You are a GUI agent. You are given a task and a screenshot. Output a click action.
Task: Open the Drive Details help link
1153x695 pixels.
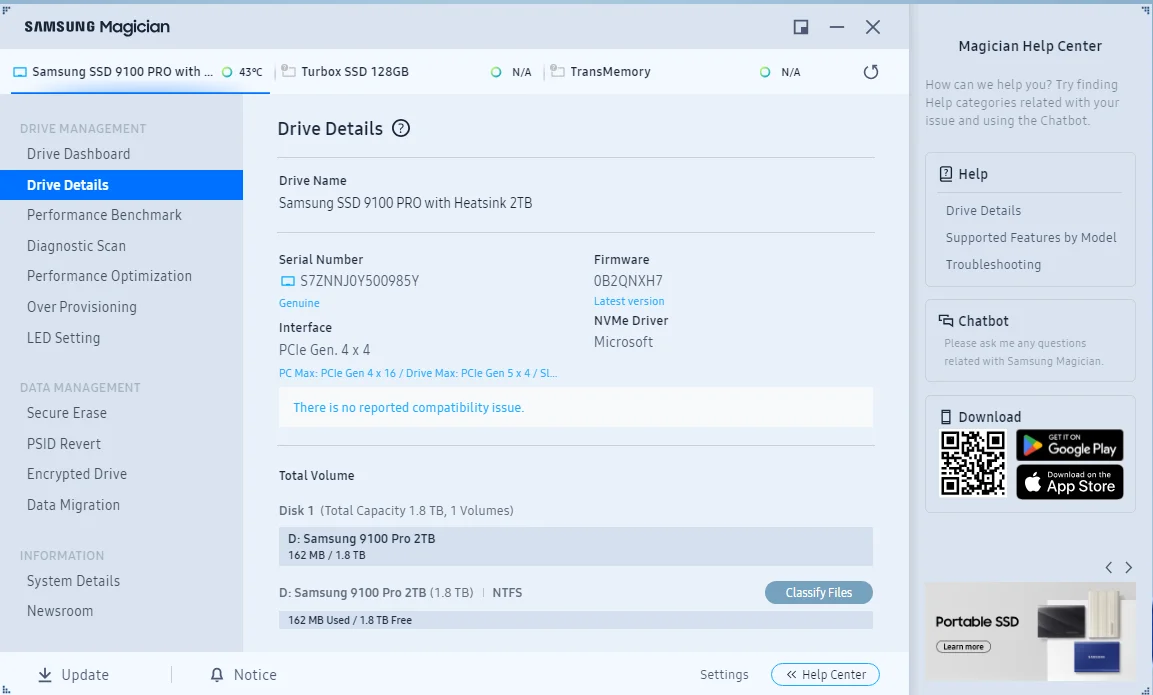[x=983, y=210]
